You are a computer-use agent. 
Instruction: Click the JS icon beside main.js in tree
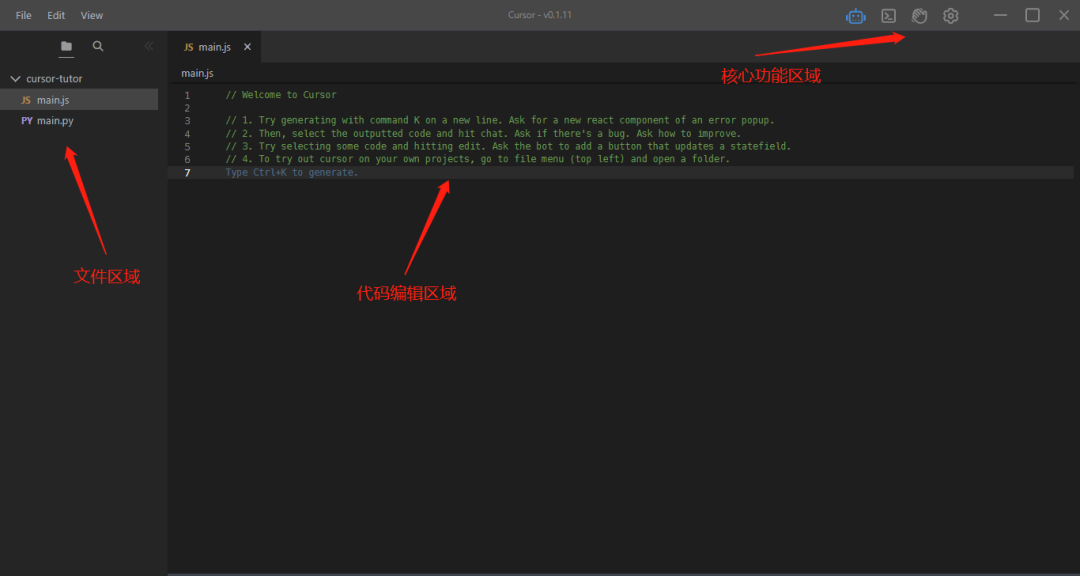click(26, 100)
